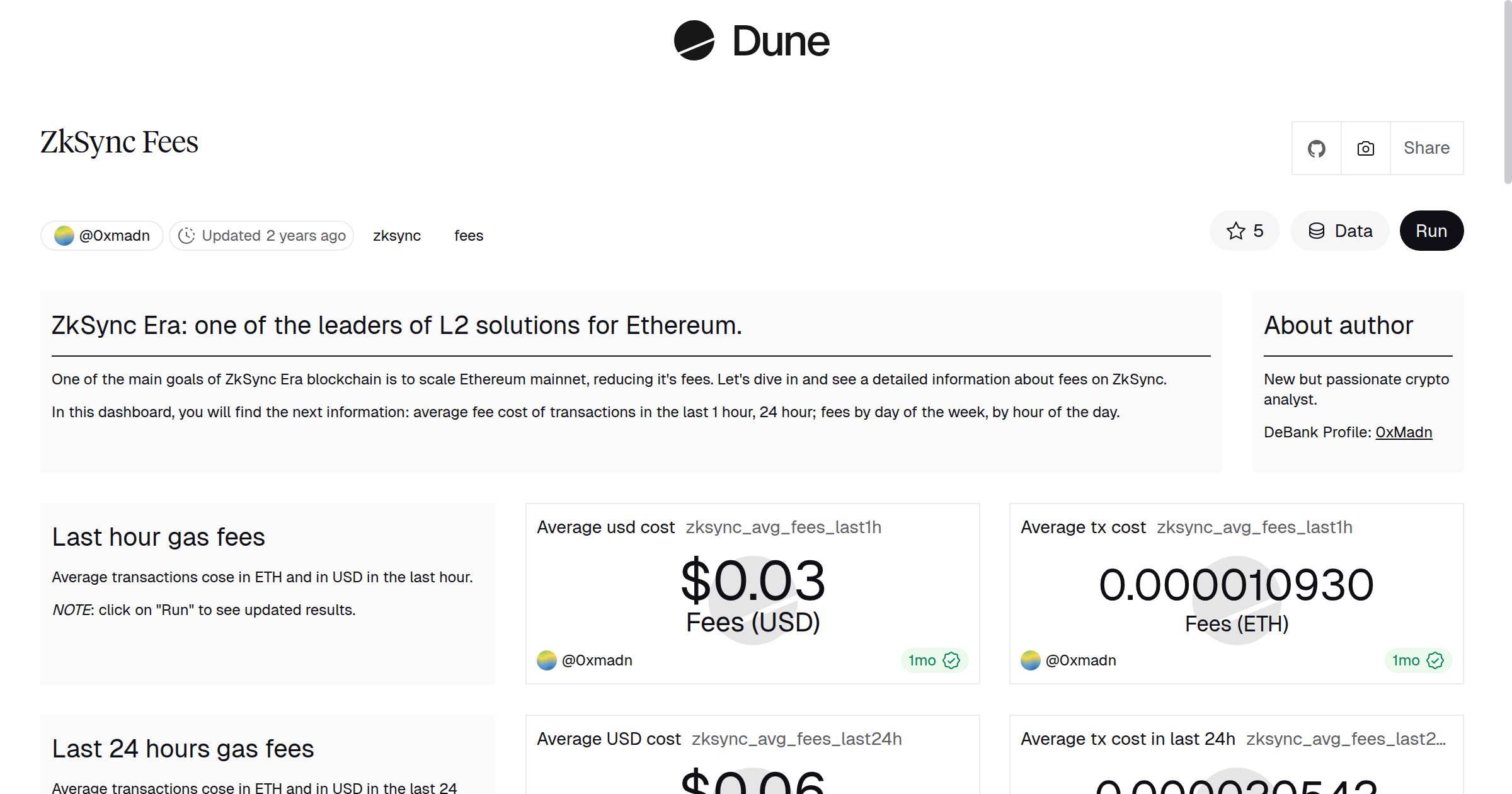
Task: Expand the zksync_avg_fees_last1h query reference
Action: 784,527
